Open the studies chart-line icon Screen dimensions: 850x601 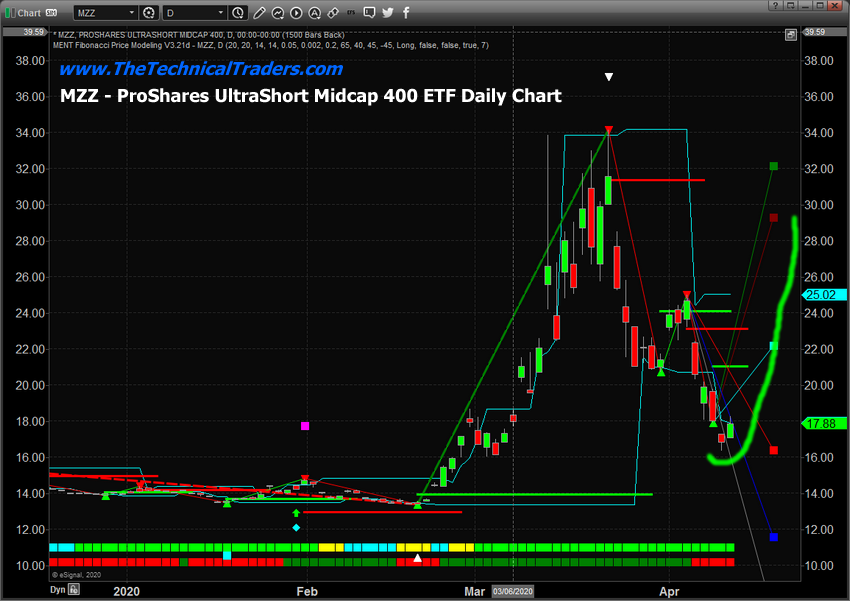(278, 12)
